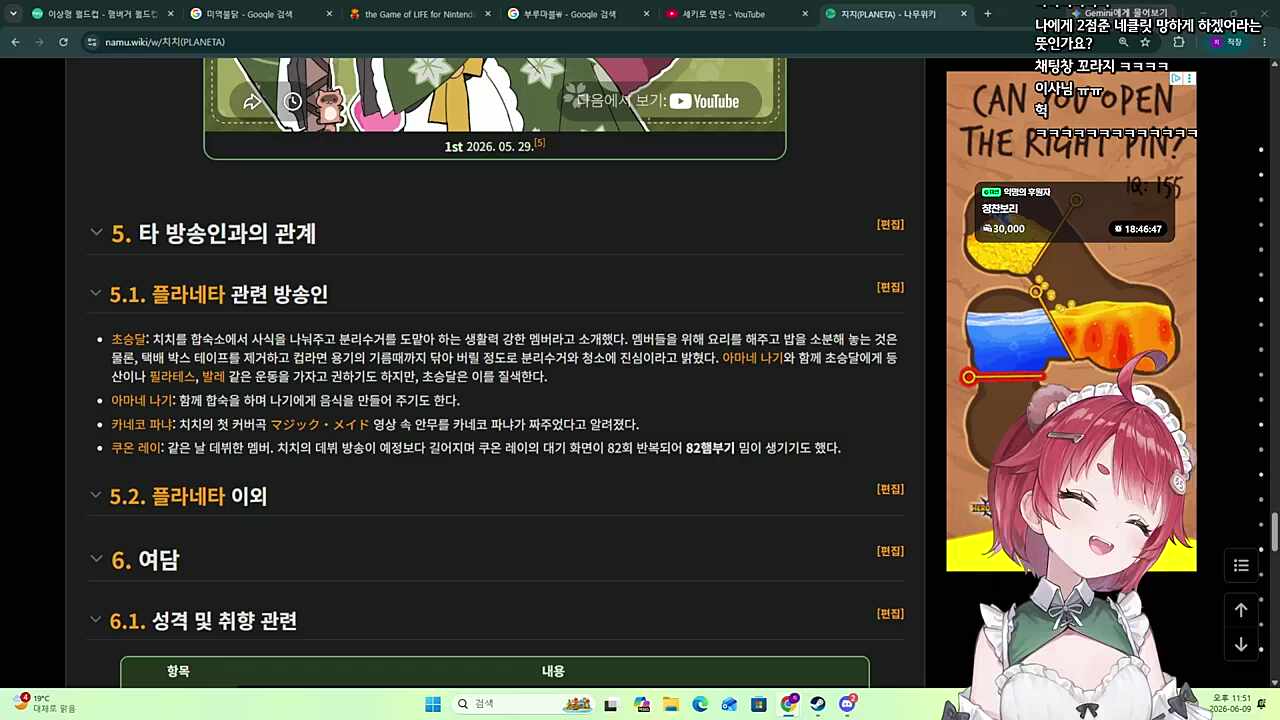This screenshot has height=720, width=1280.
Task: Open the 아마네 나기 link in first bullet
Action: coord(752,358)
